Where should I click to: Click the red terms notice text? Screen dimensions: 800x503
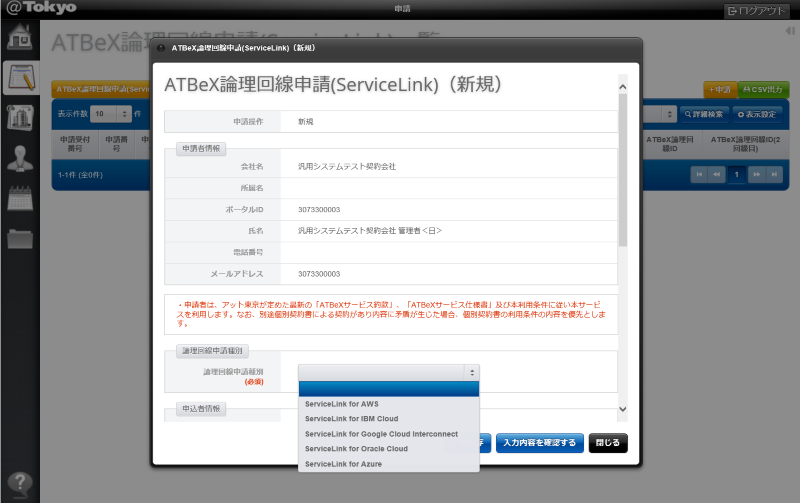coord(391,314)
